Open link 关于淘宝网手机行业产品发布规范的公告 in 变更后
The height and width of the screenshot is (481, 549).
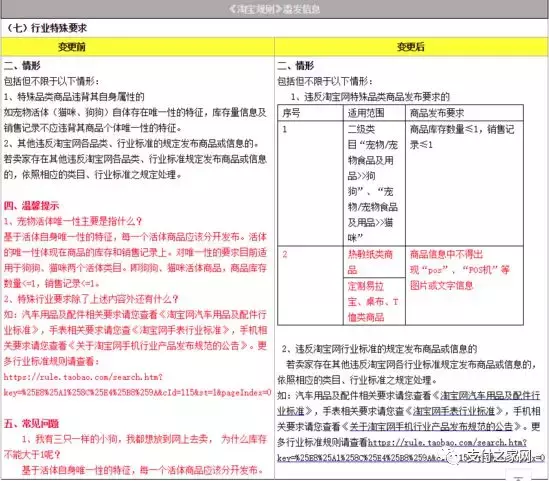coord(431,426)
